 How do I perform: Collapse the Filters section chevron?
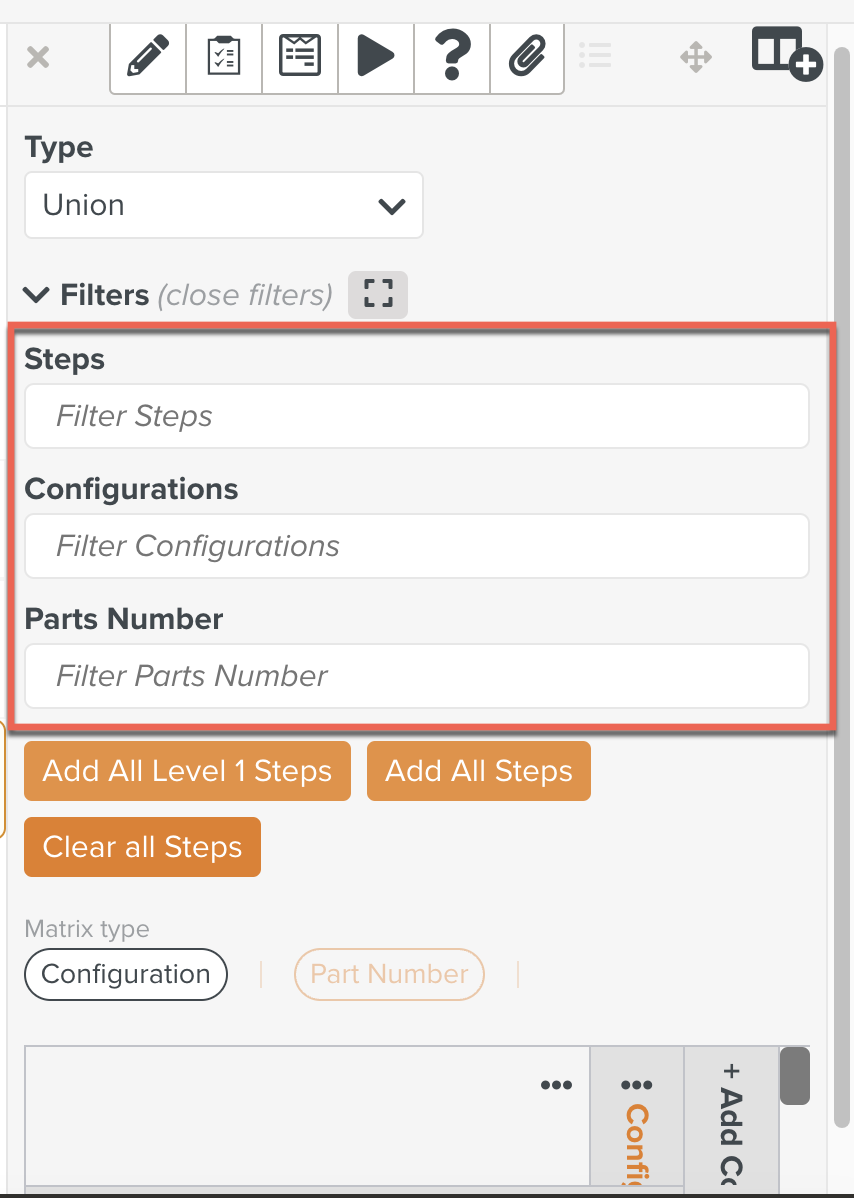pyautogui.click(x=36, y=294)
